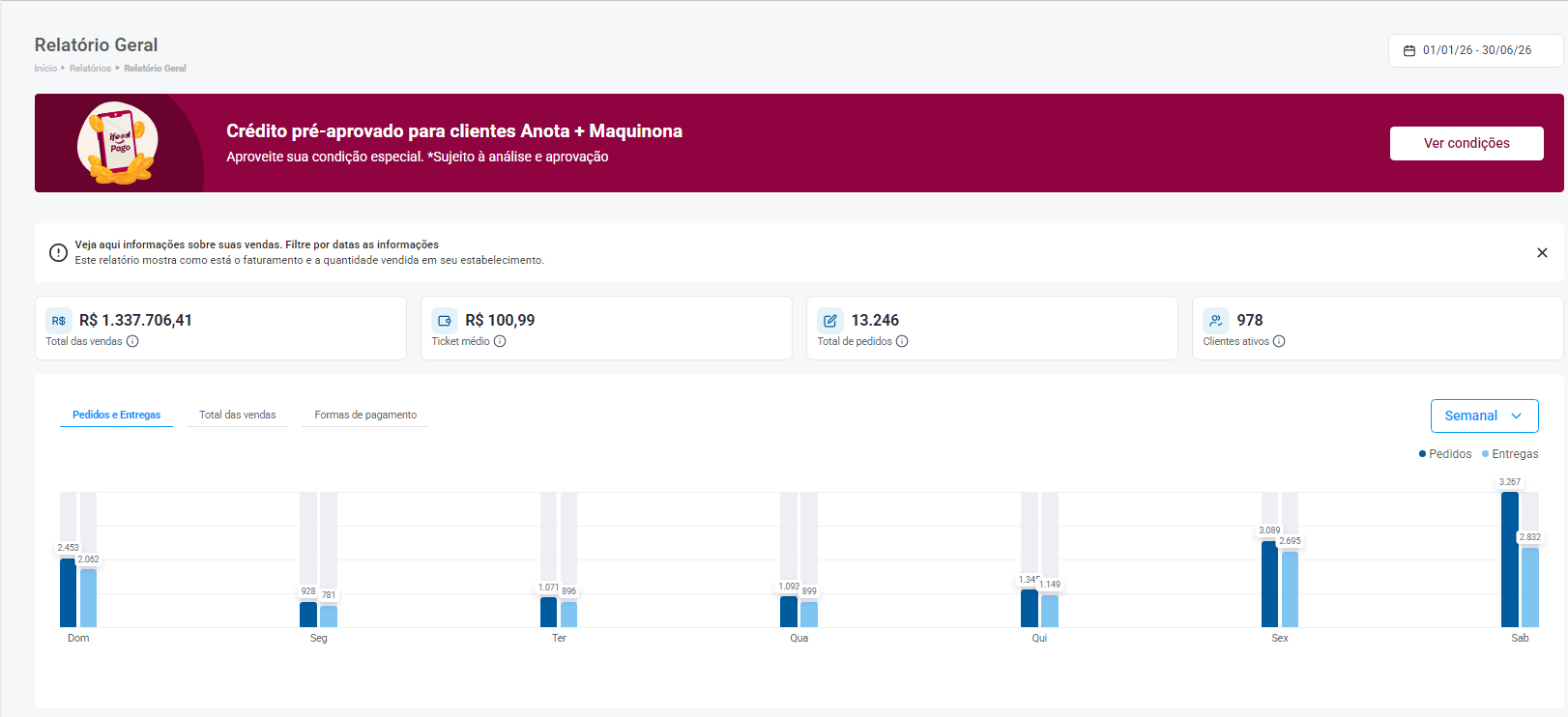
Task: Click the Seg Pedidos bar labeled 928
Action: 308,615
